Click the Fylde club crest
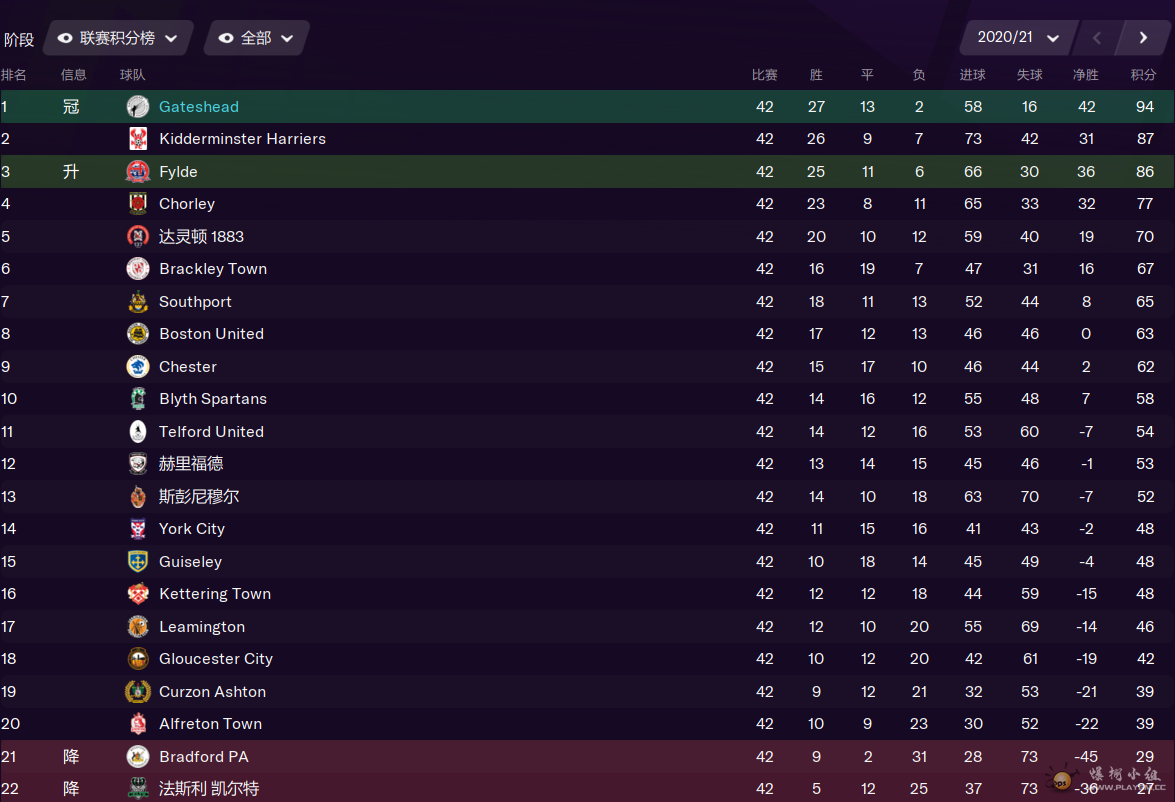The image size is (1175, 802). coord(138,172)
